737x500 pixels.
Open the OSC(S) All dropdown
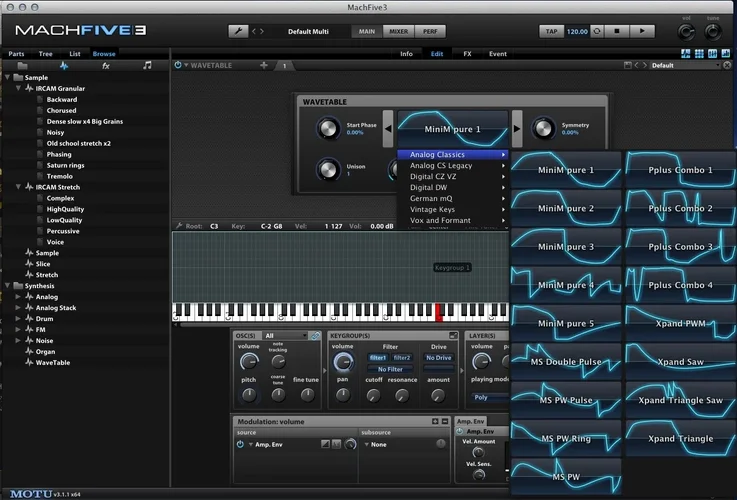[x=285, y=336]
